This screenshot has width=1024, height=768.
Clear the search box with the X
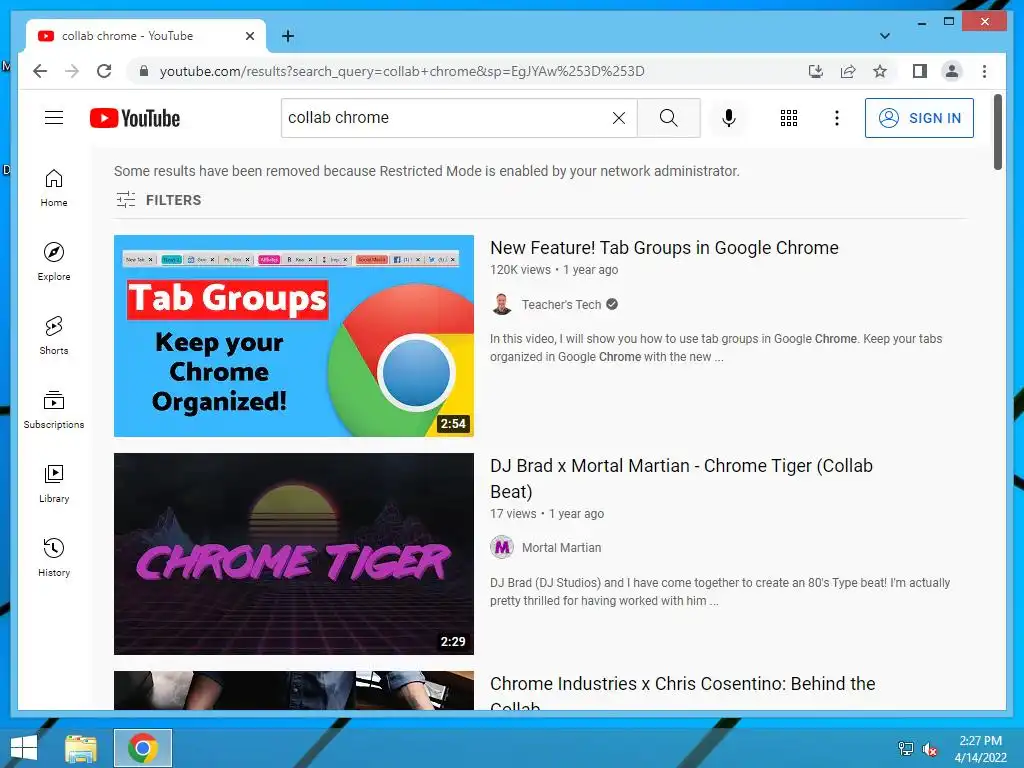click(x=618, y=118)
